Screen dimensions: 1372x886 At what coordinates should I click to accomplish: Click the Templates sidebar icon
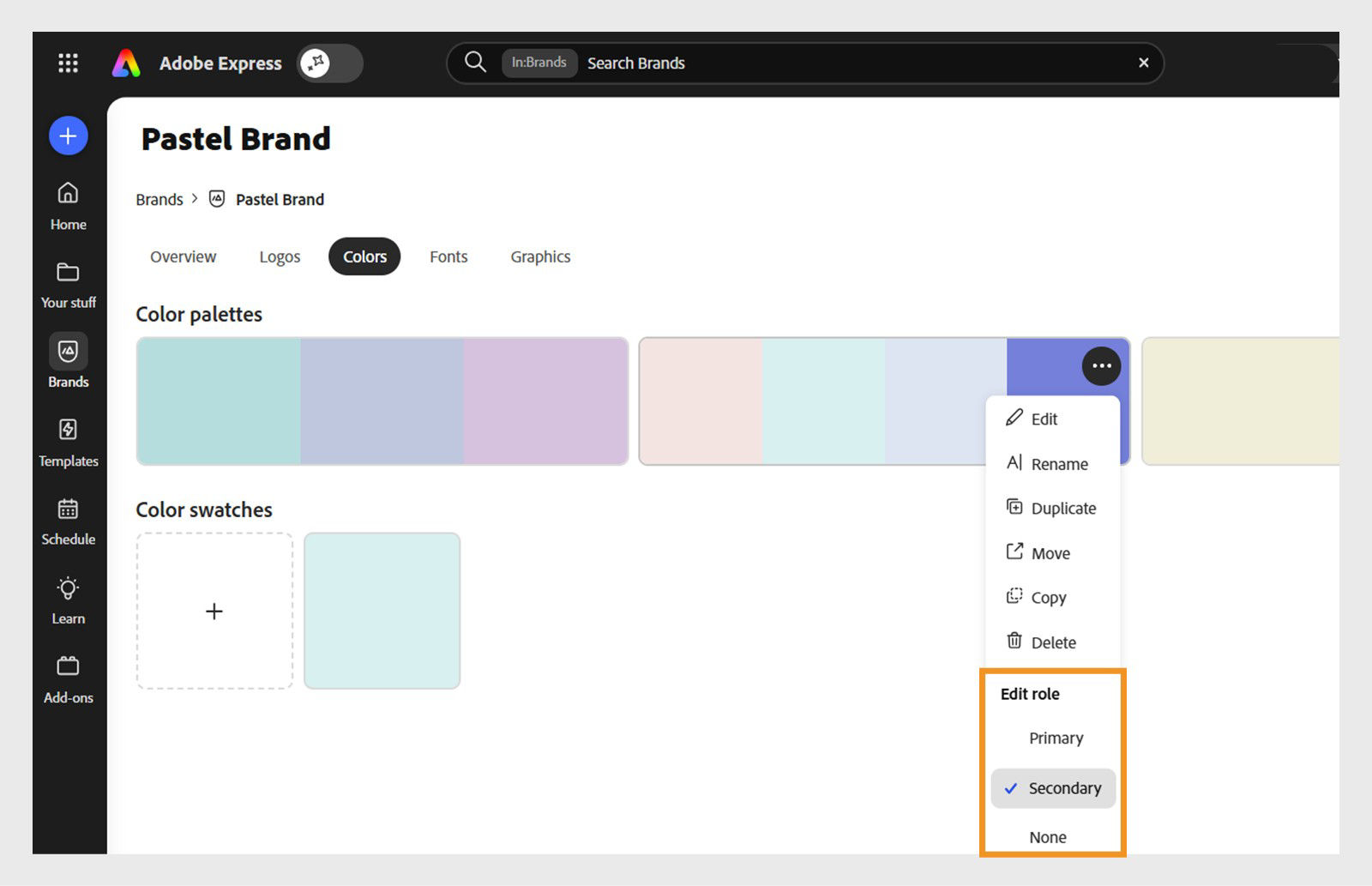68,439
